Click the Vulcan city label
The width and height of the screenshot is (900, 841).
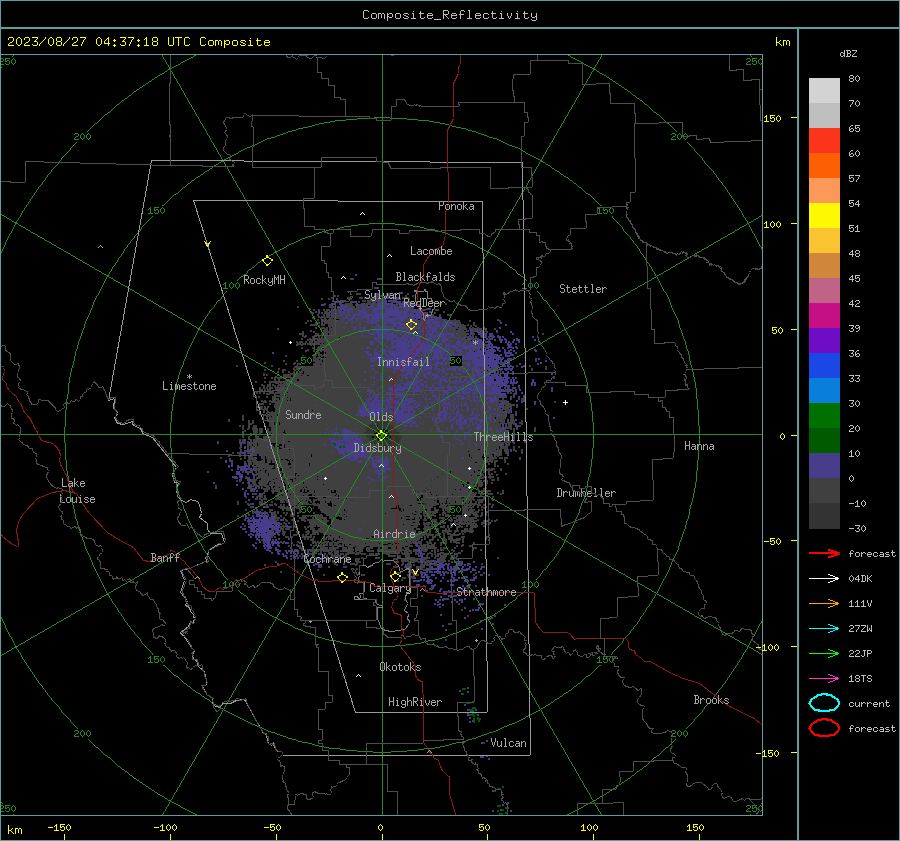pyautogui.click(x=509, y=743)
